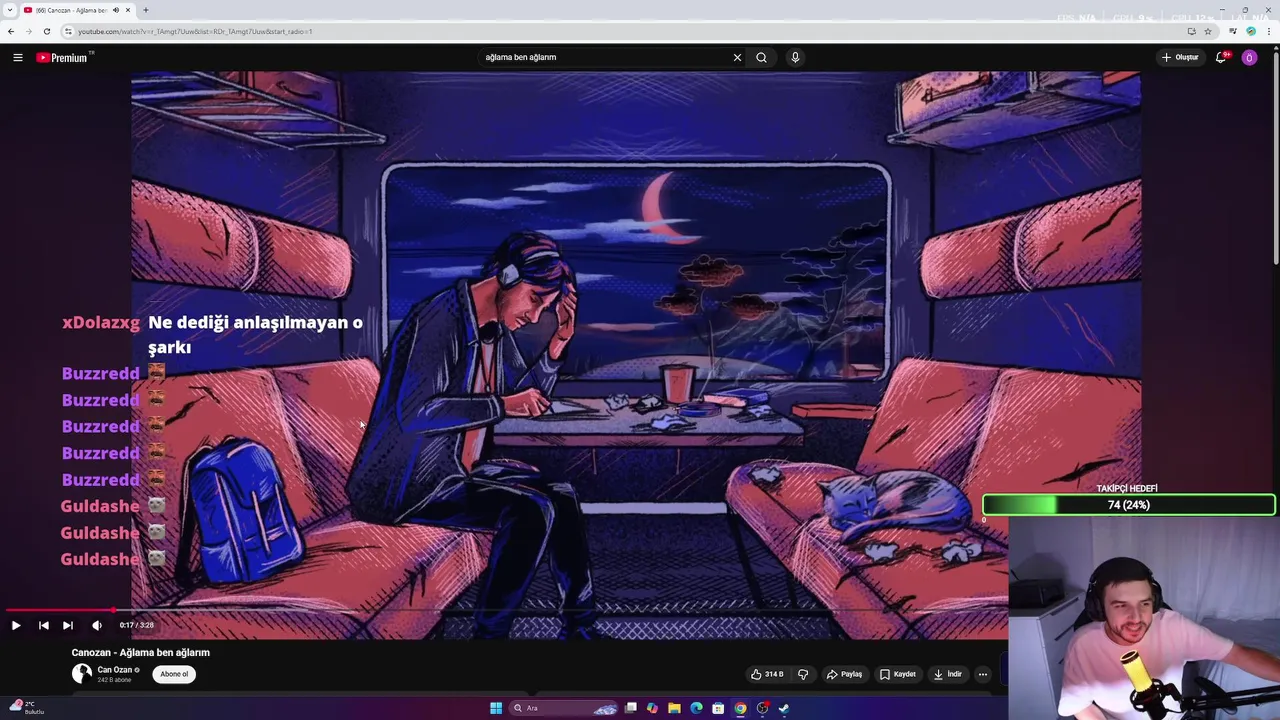Expand the tab search dropdown arrow
The width and height of the screenshot is (1280, 720).
coord(10,10)
